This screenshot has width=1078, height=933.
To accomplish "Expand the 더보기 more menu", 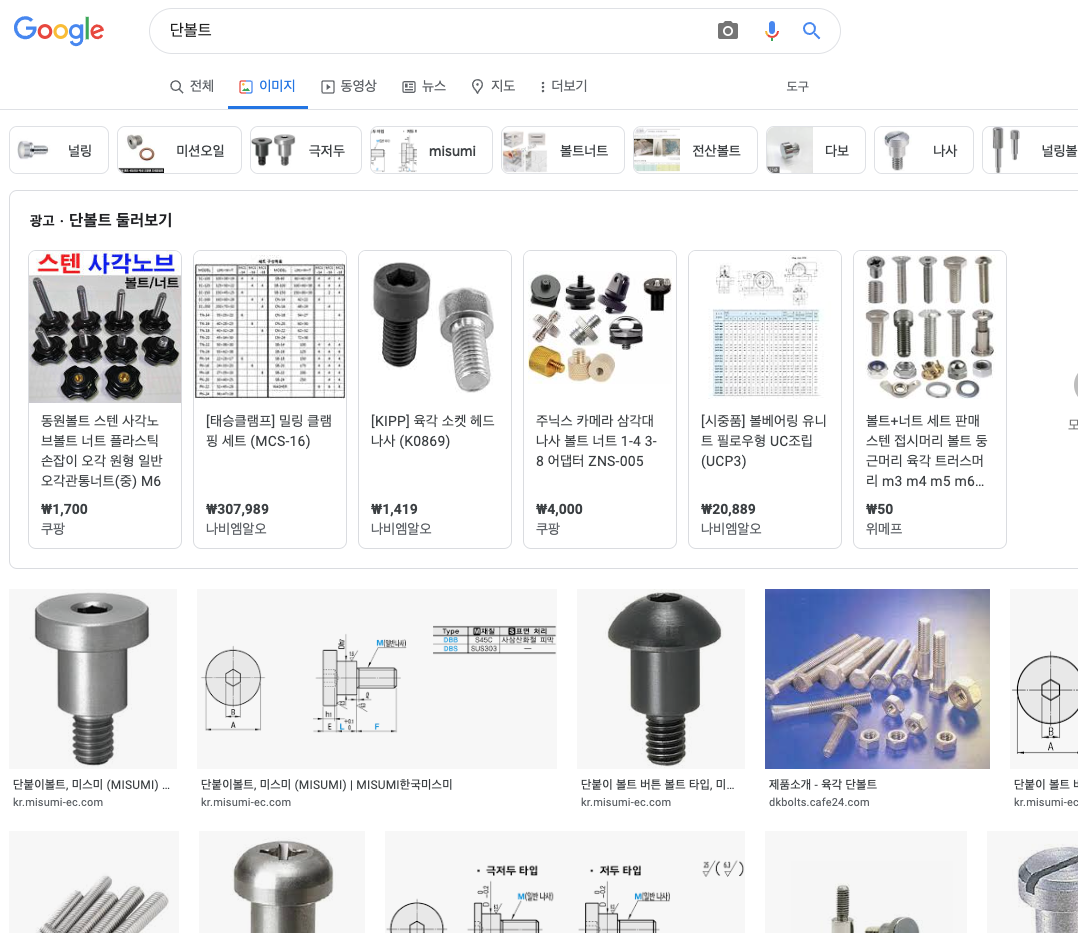I will (x=563, y=86).
